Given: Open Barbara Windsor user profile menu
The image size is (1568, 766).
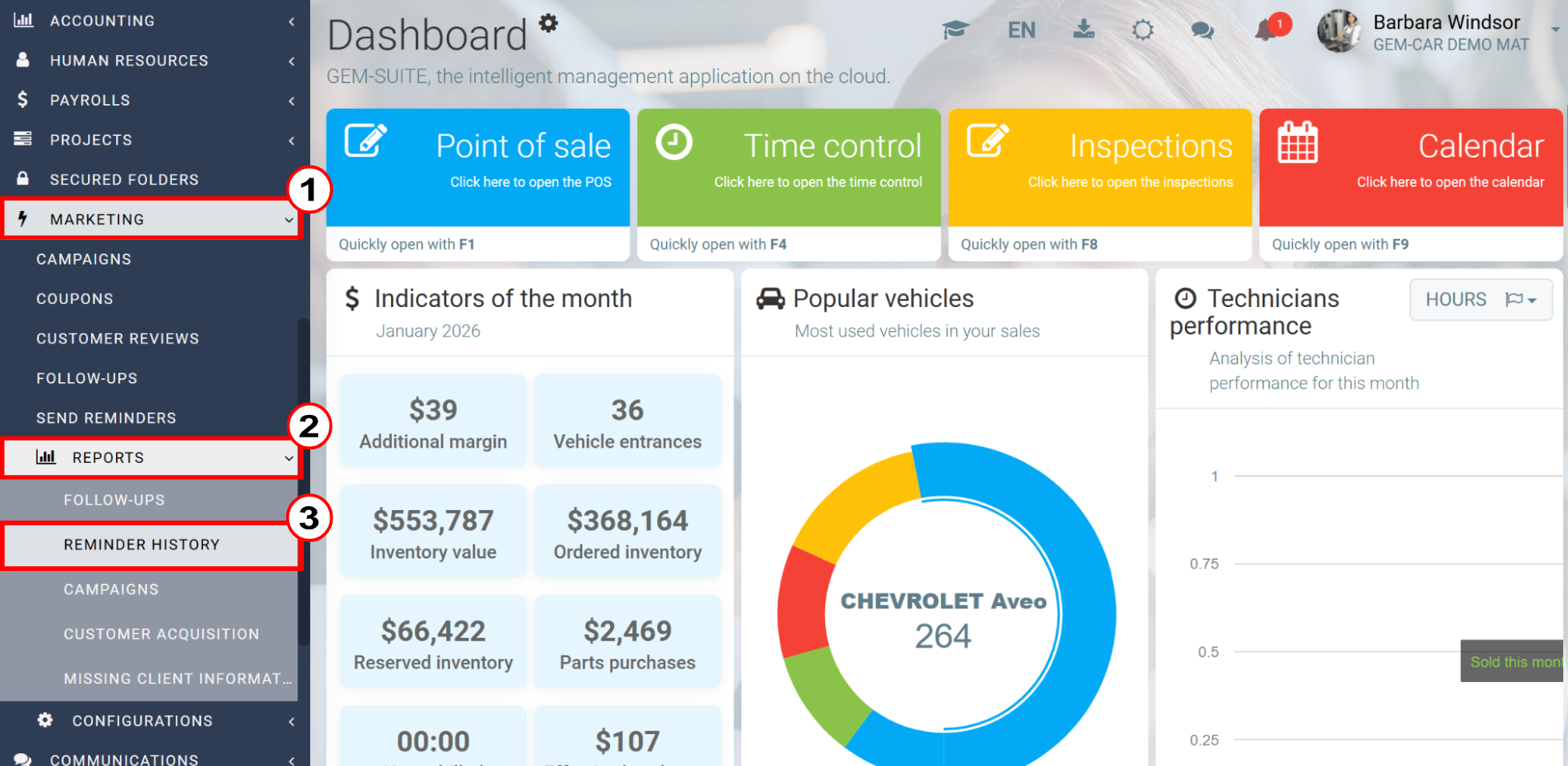Looking at the screenshot, I should point(1439,32).
